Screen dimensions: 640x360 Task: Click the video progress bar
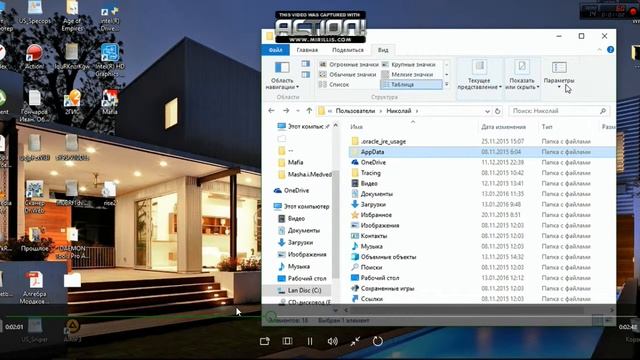[320, 316]
